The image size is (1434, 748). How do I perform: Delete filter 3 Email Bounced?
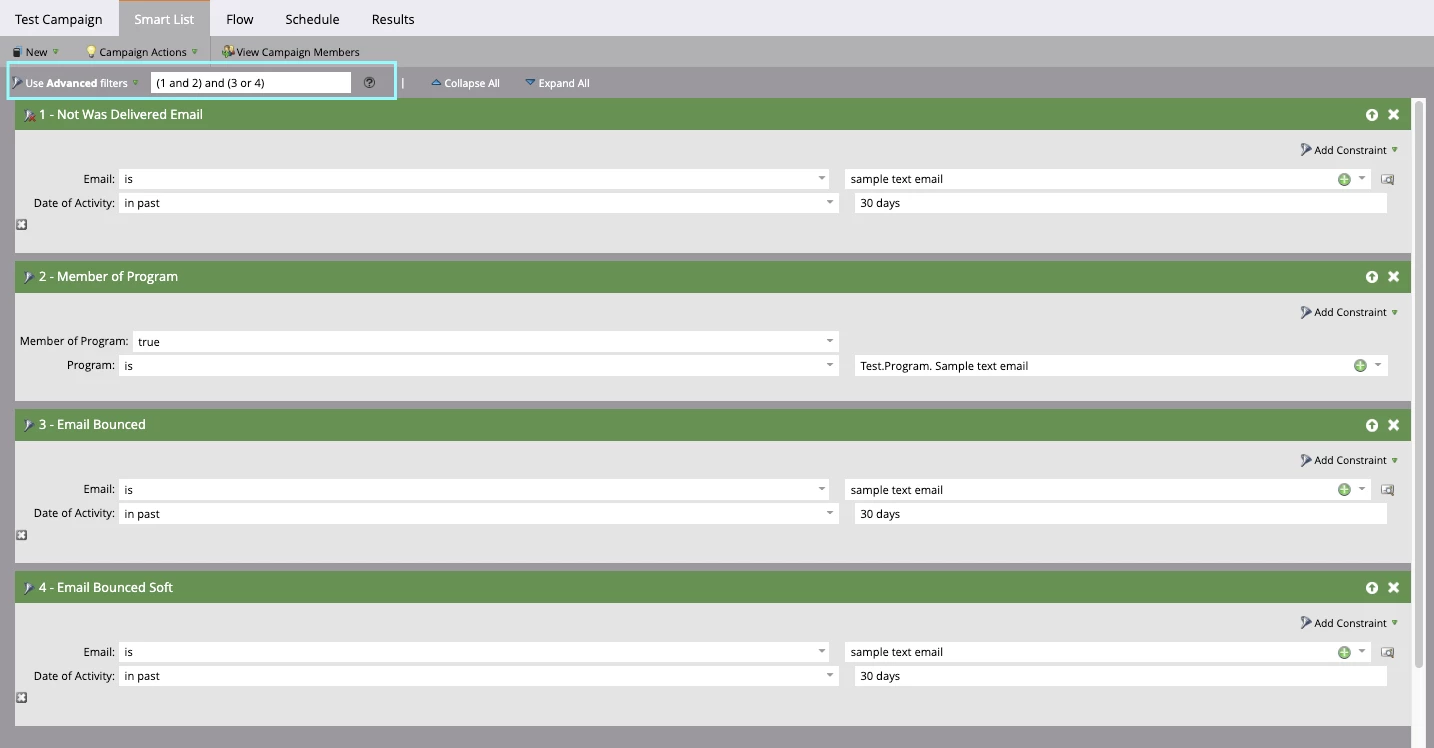[x=1394, y=425]
